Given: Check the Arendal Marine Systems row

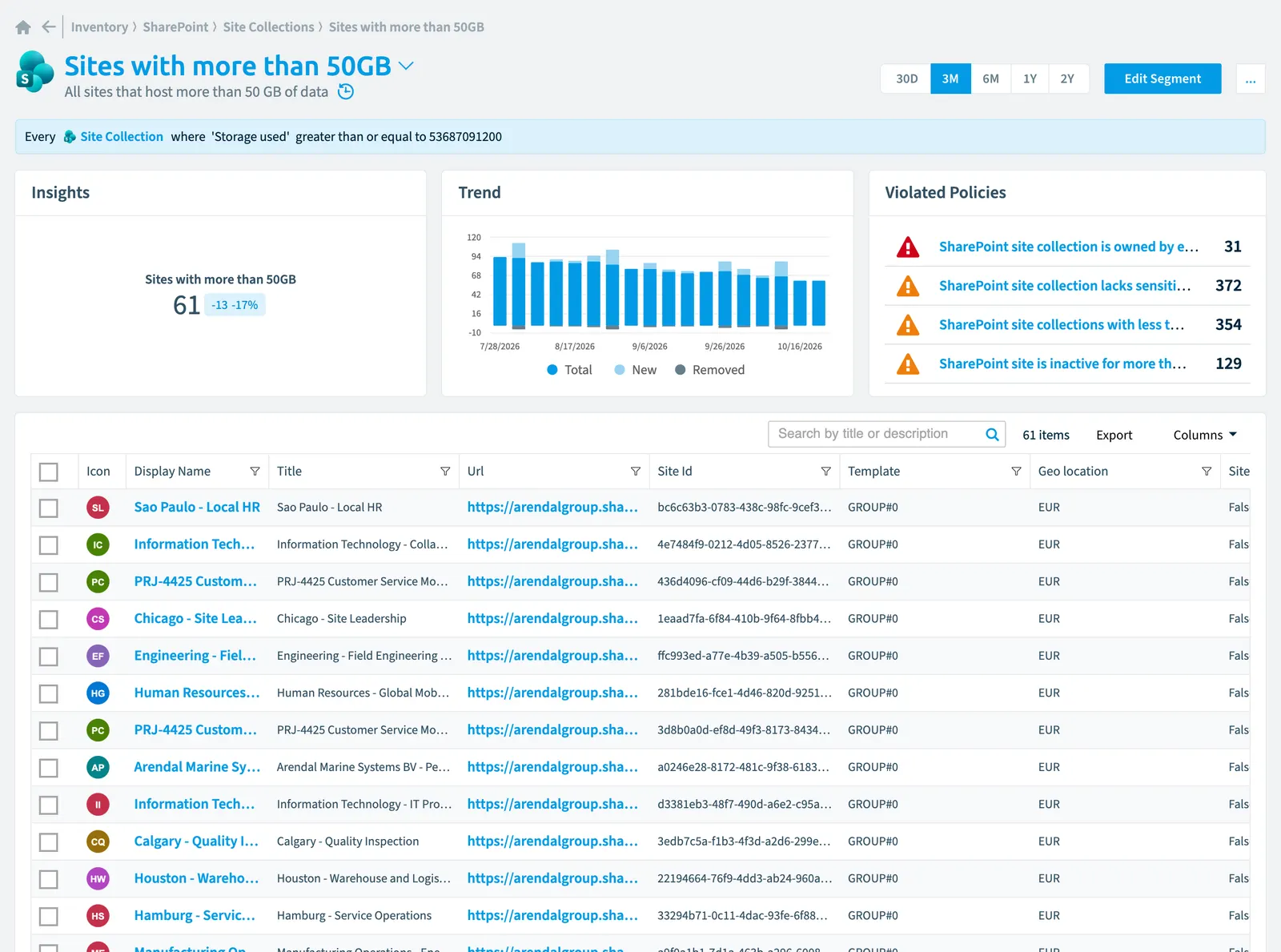Looking at the screenshot, I should (x=49, y=768).
